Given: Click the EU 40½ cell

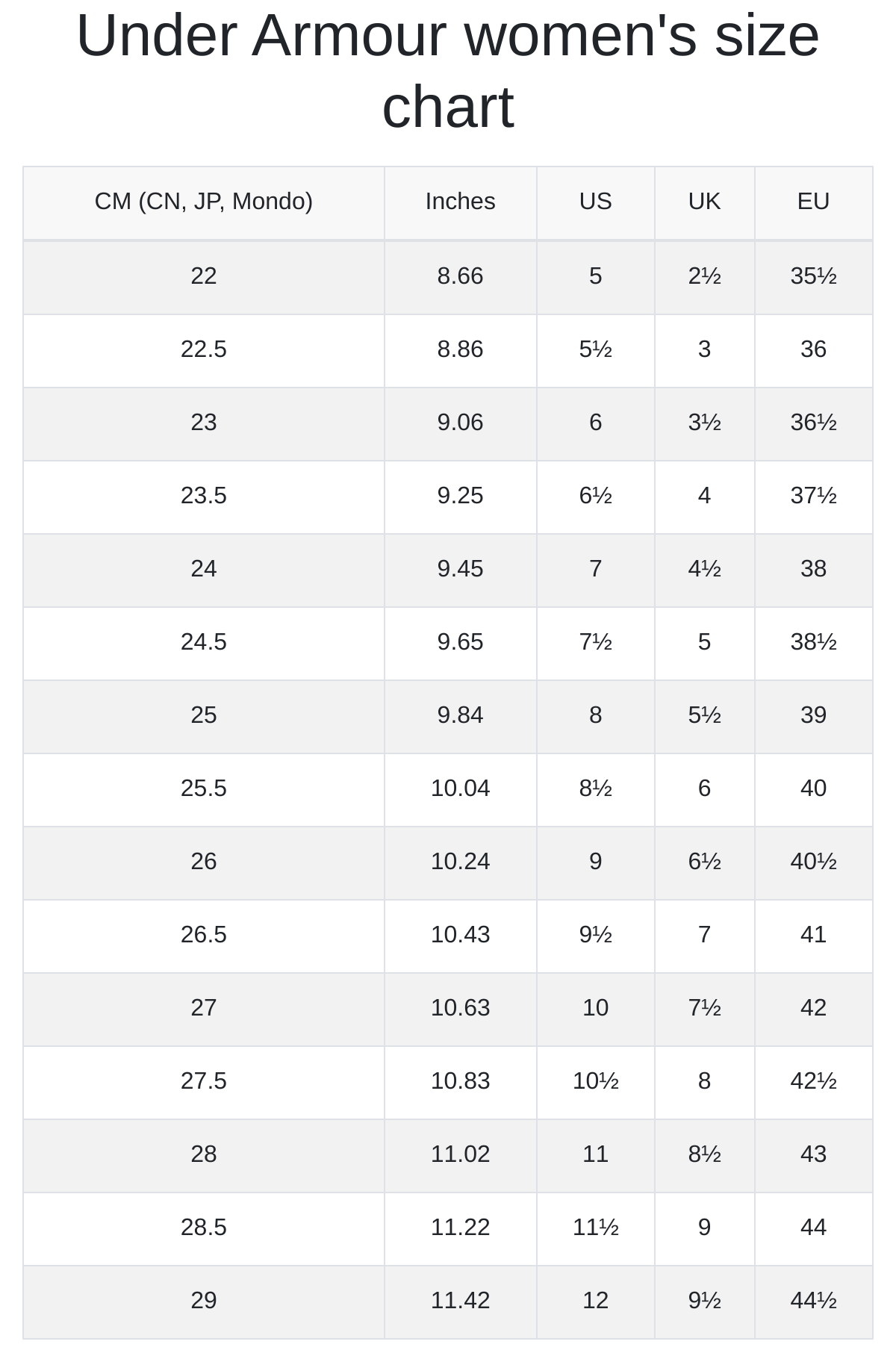Looking at the screenshot, I should pos(814,862).
